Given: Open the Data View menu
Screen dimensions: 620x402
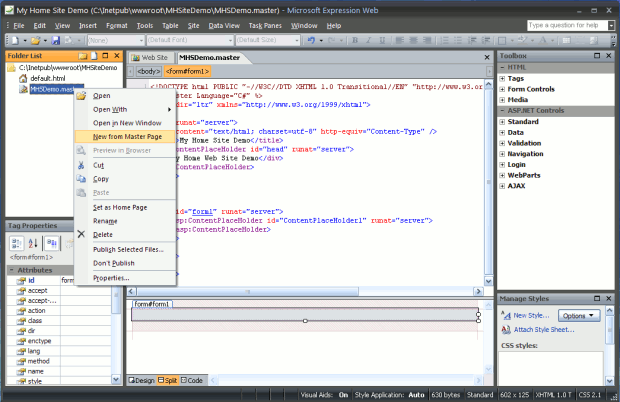Looking at the screenshot, I should click(x=224, y=26).
